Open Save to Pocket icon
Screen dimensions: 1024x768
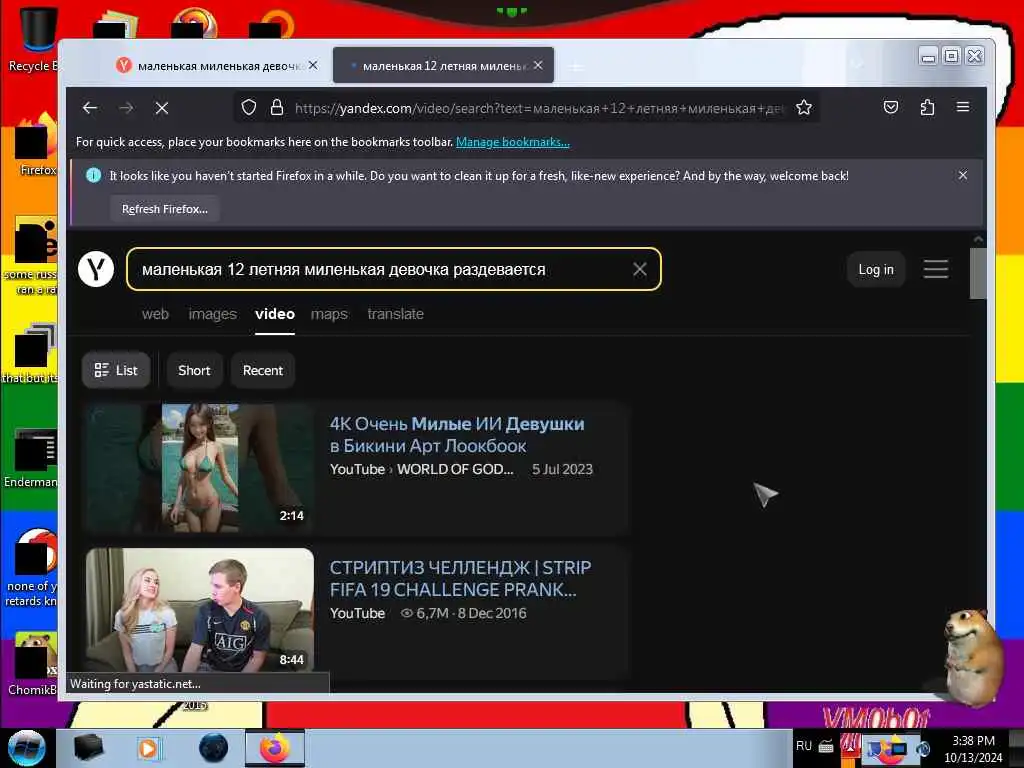pos(891,107)
